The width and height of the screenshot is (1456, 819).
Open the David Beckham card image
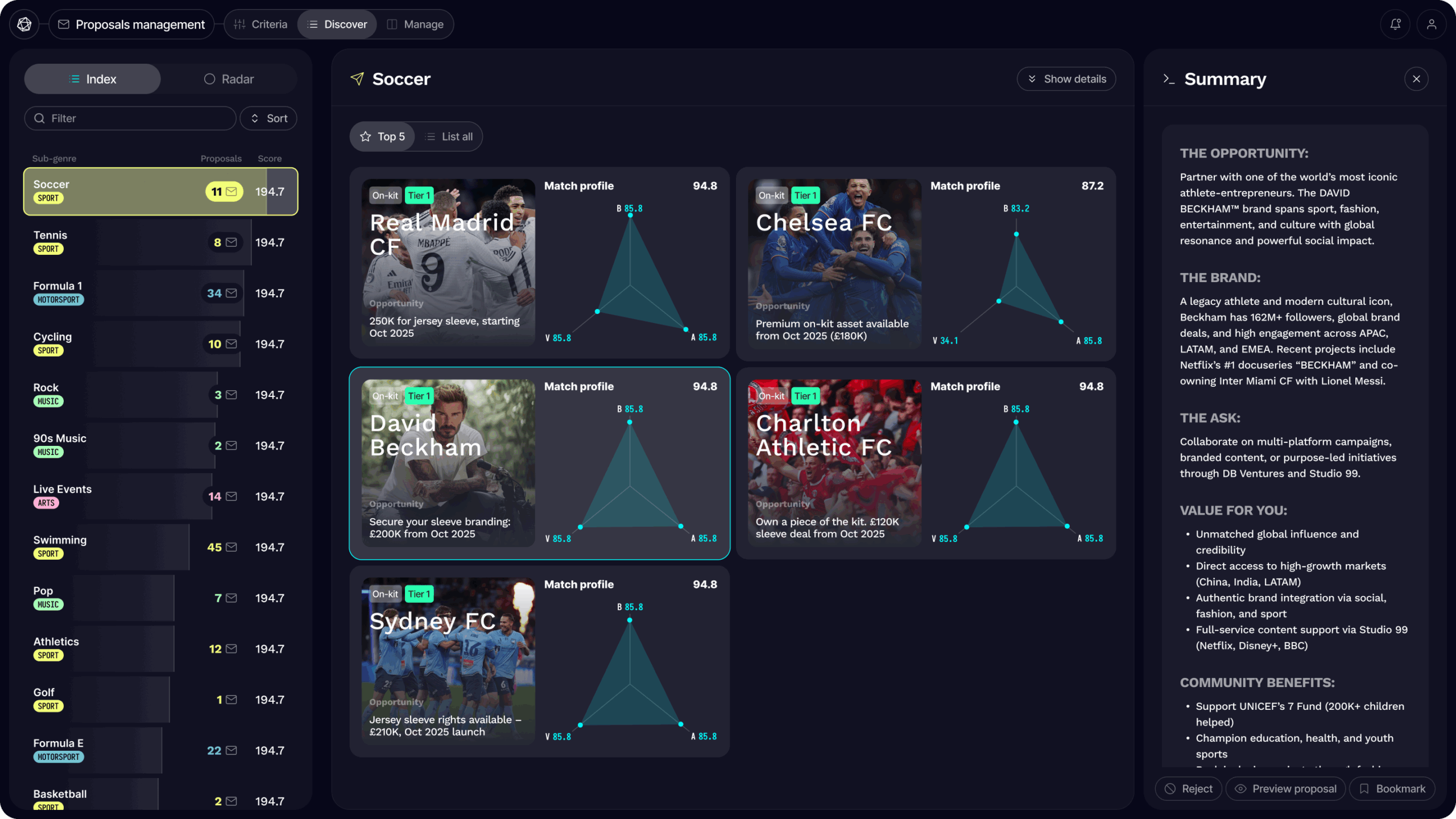[x=448, y=463]
